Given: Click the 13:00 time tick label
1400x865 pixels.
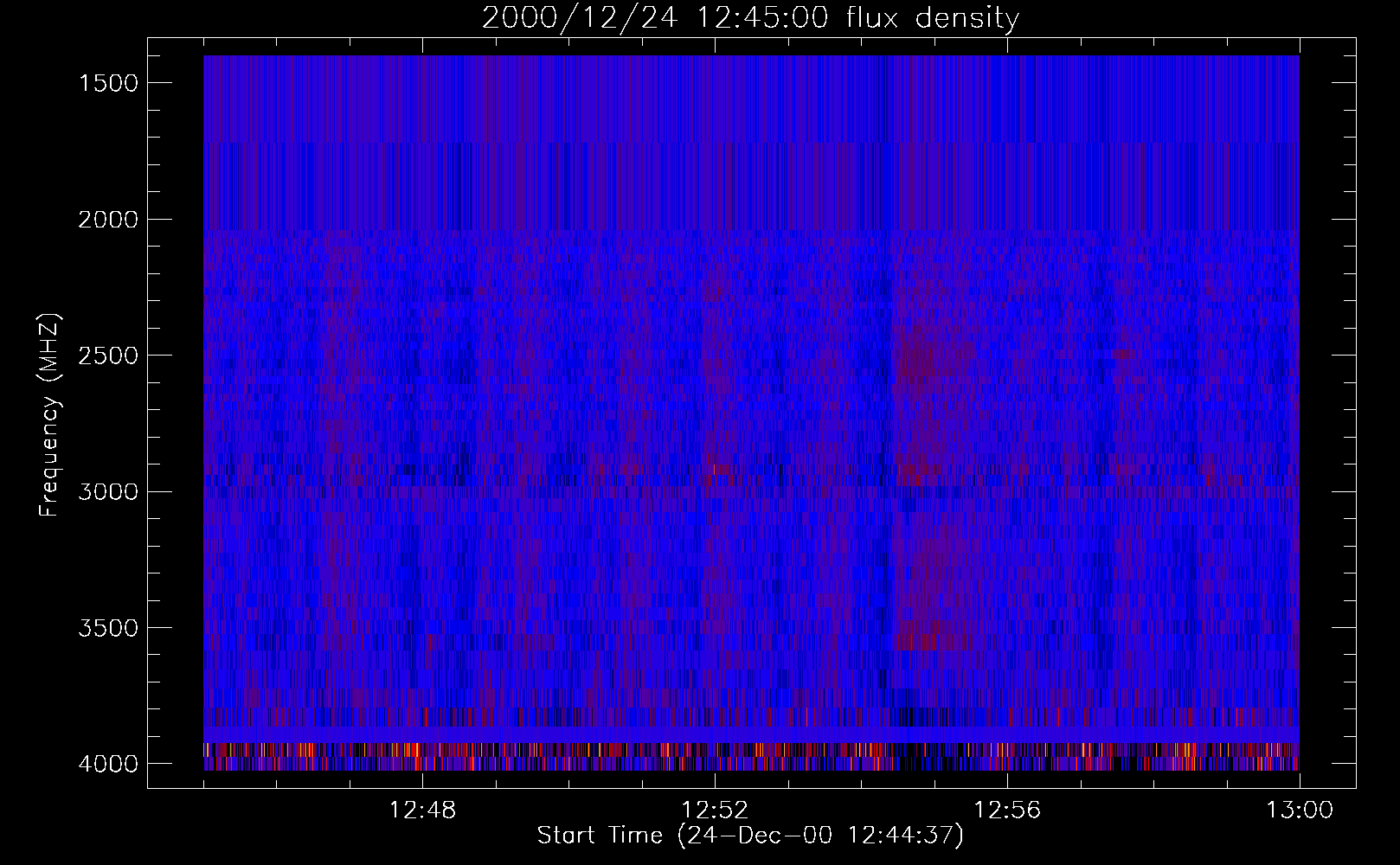Looking at the screenshot, I should click(x=1300, y=811).
